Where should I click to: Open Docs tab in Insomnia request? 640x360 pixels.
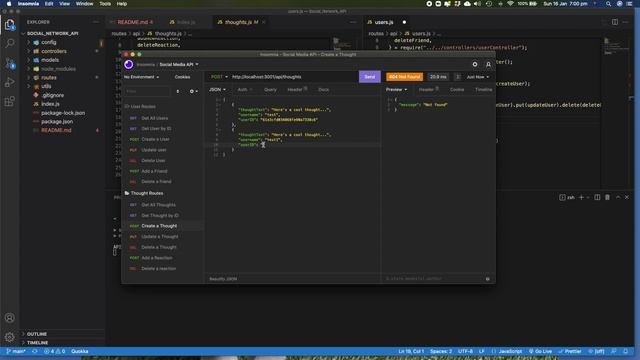point(323,89)
